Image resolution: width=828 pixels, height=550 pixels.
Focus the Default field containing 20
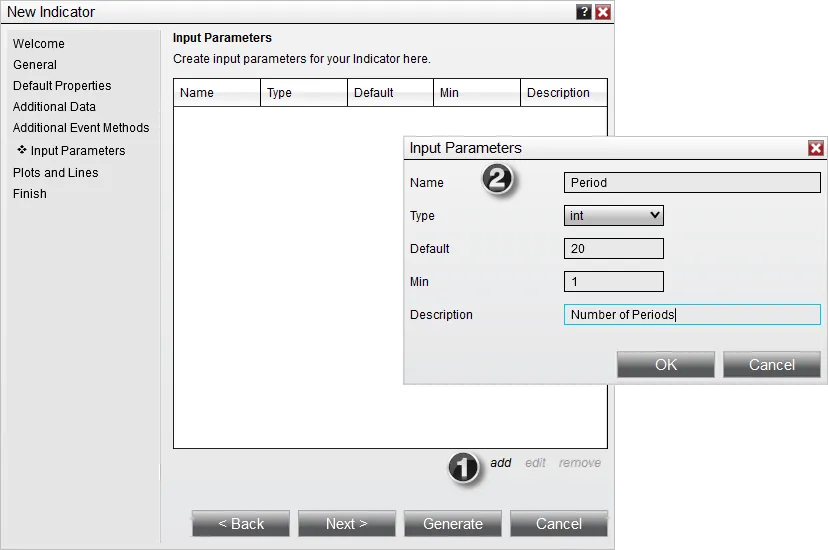(x=614, y=249)
